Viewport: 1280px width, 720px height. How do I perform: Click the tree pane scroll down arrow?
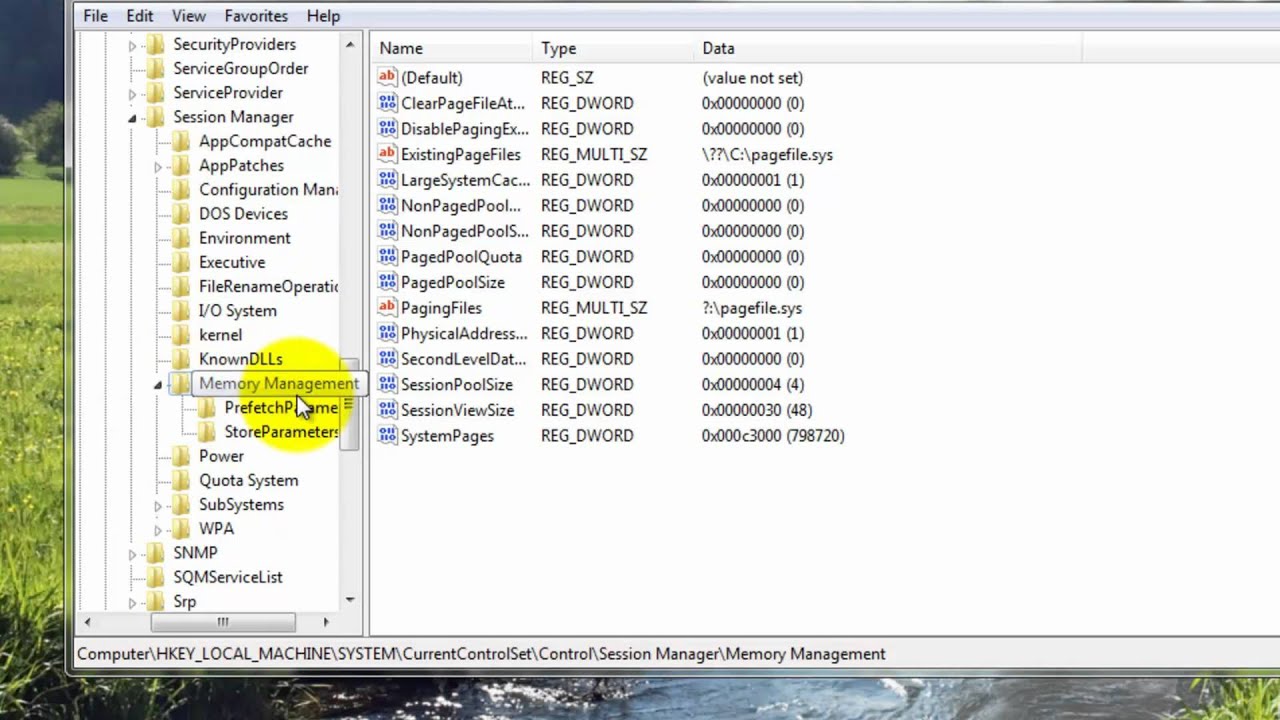(x=349, y=600)
